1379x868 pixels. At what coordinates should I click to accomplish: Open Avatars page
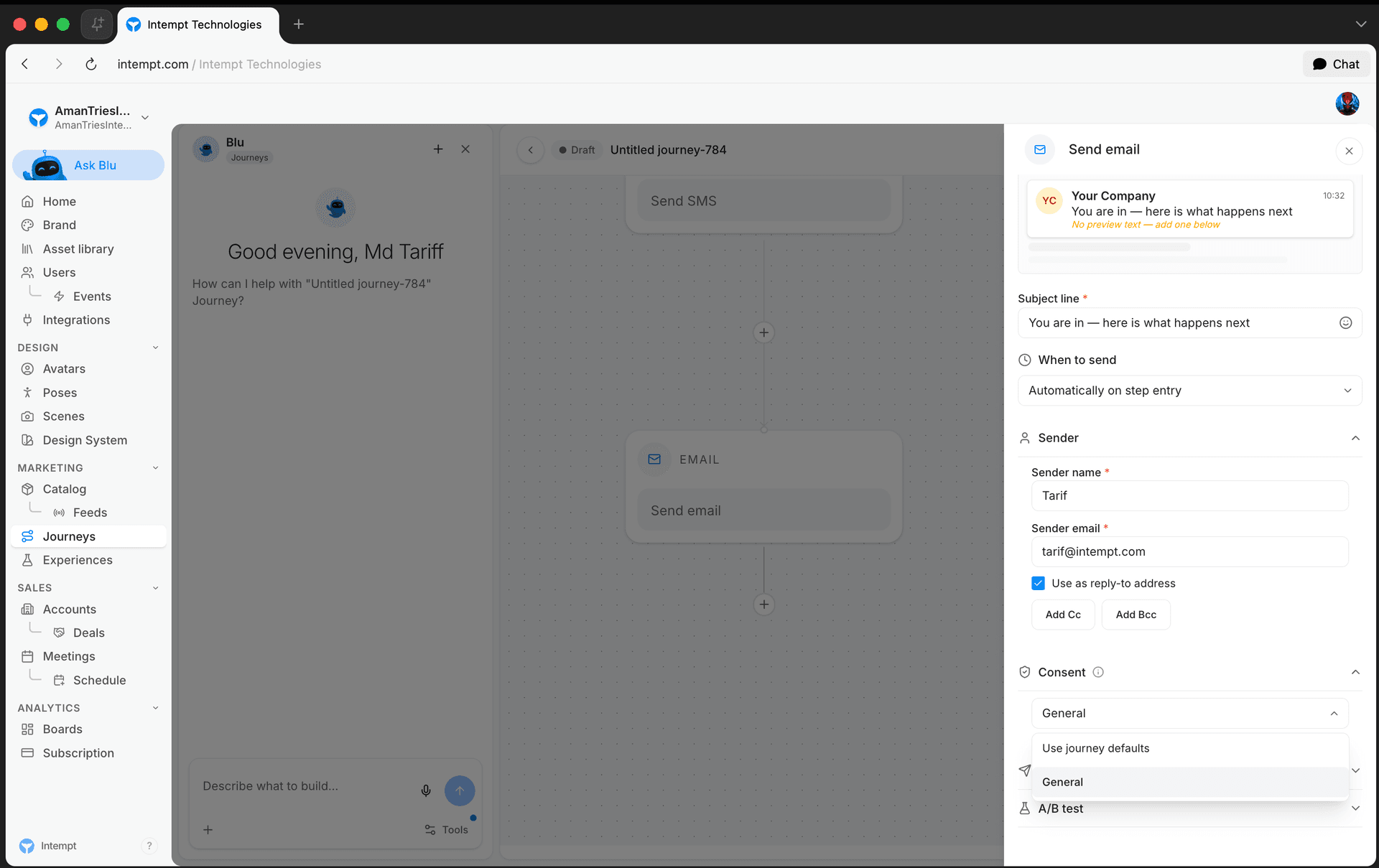64,369
